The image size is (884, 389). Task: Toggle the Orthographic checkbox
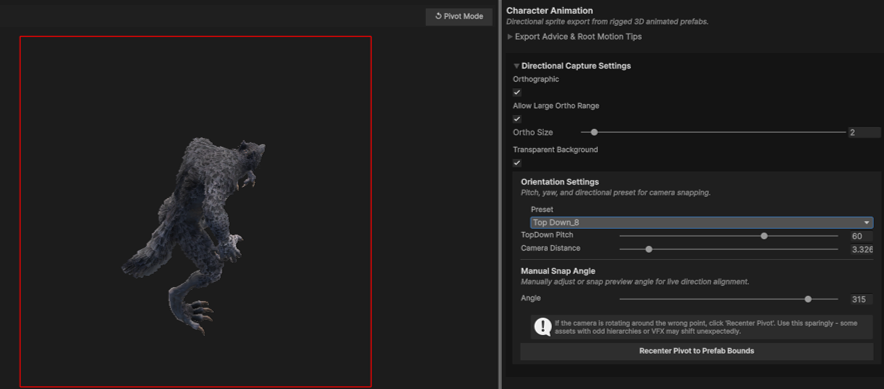coord(517,92)
